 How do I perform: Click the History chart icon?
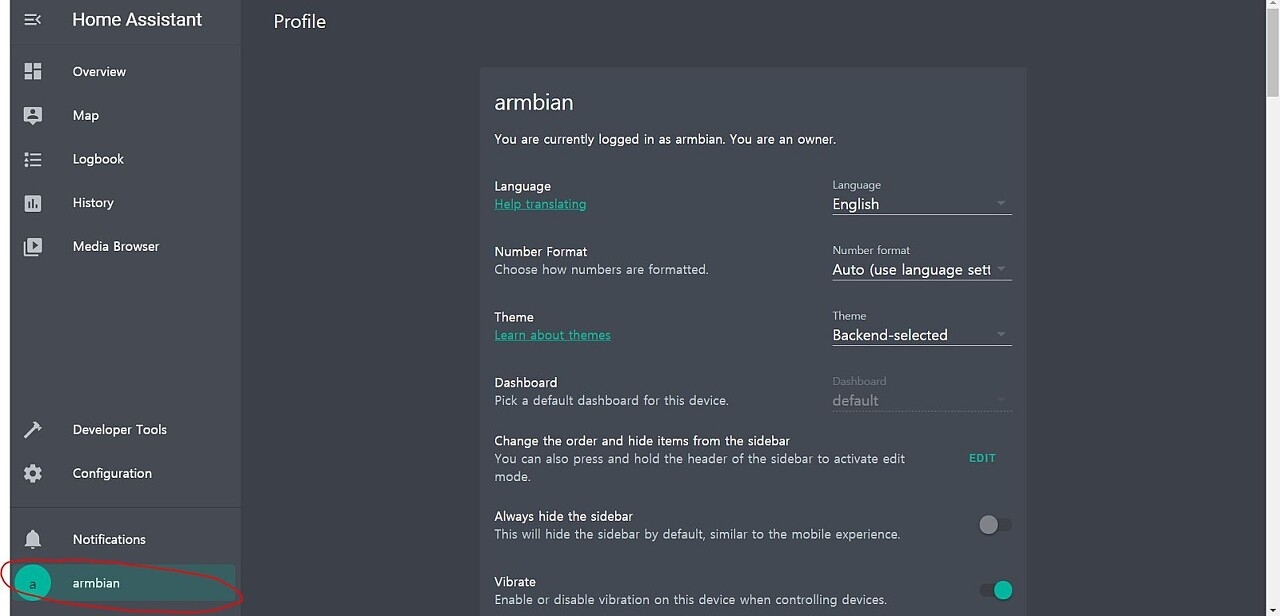click(33, 203)
